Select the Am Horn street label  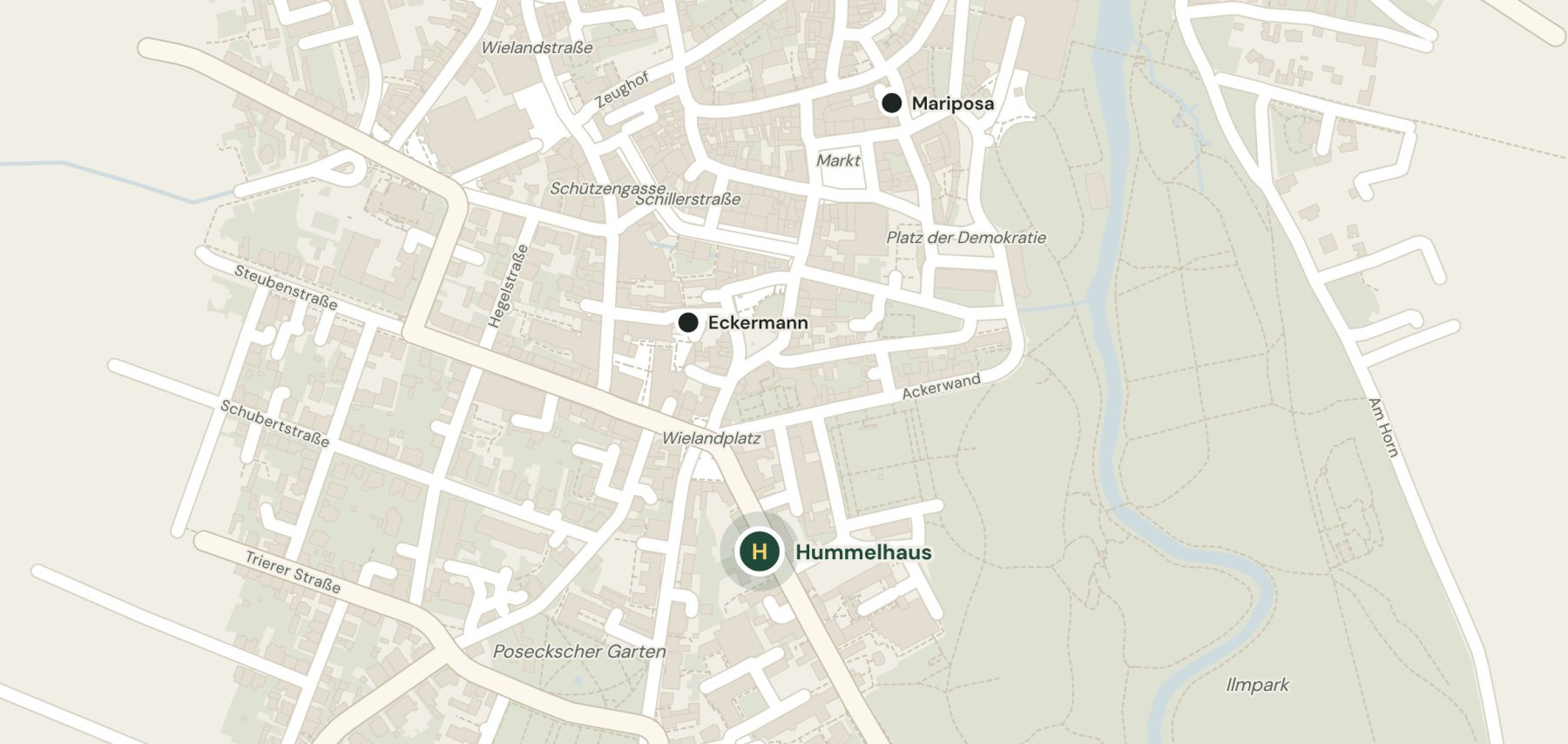(1382, 427)
